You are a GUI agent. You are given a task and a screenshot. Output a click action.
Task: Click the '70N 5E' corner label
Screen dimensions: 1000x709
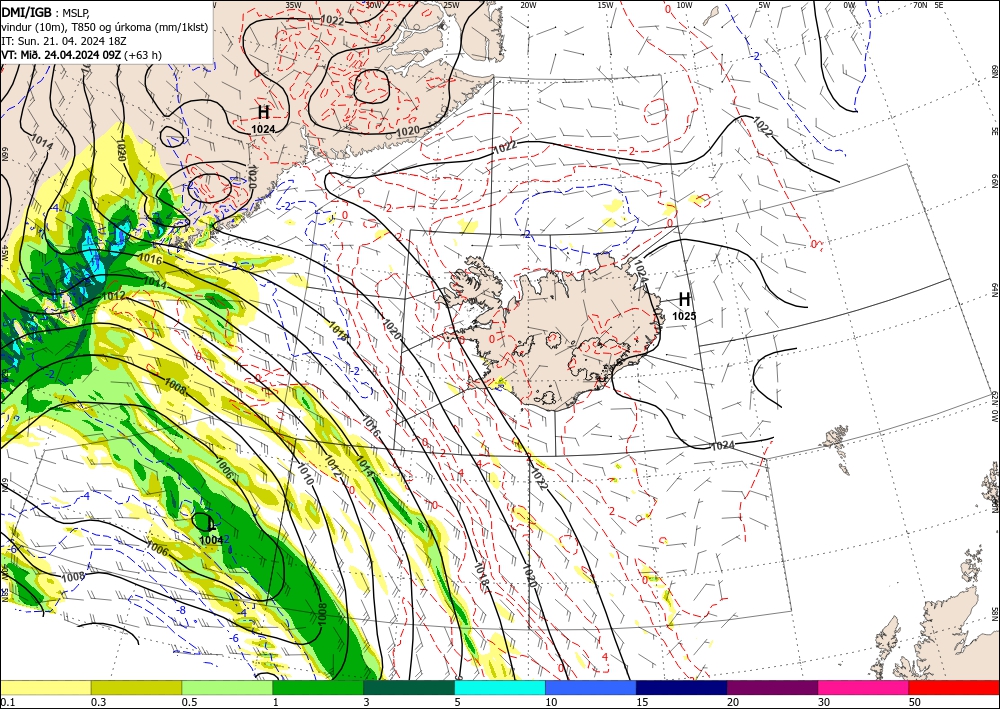click(x=928, y=5)
